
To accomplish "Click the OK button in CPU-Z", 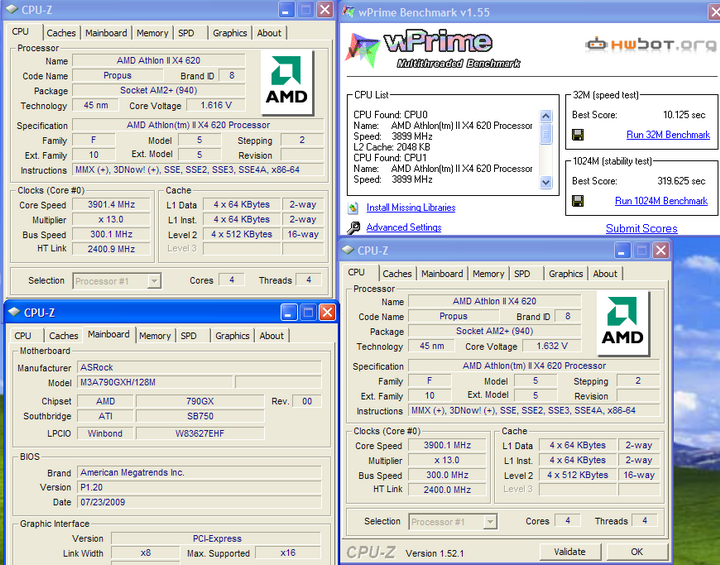I will pyautogui.click(x=637, y=552).
